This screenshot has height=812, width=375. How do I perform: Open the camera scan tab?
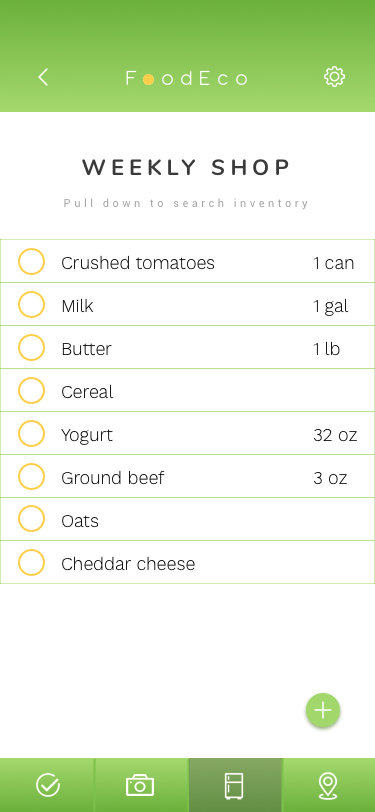[140, 785]
